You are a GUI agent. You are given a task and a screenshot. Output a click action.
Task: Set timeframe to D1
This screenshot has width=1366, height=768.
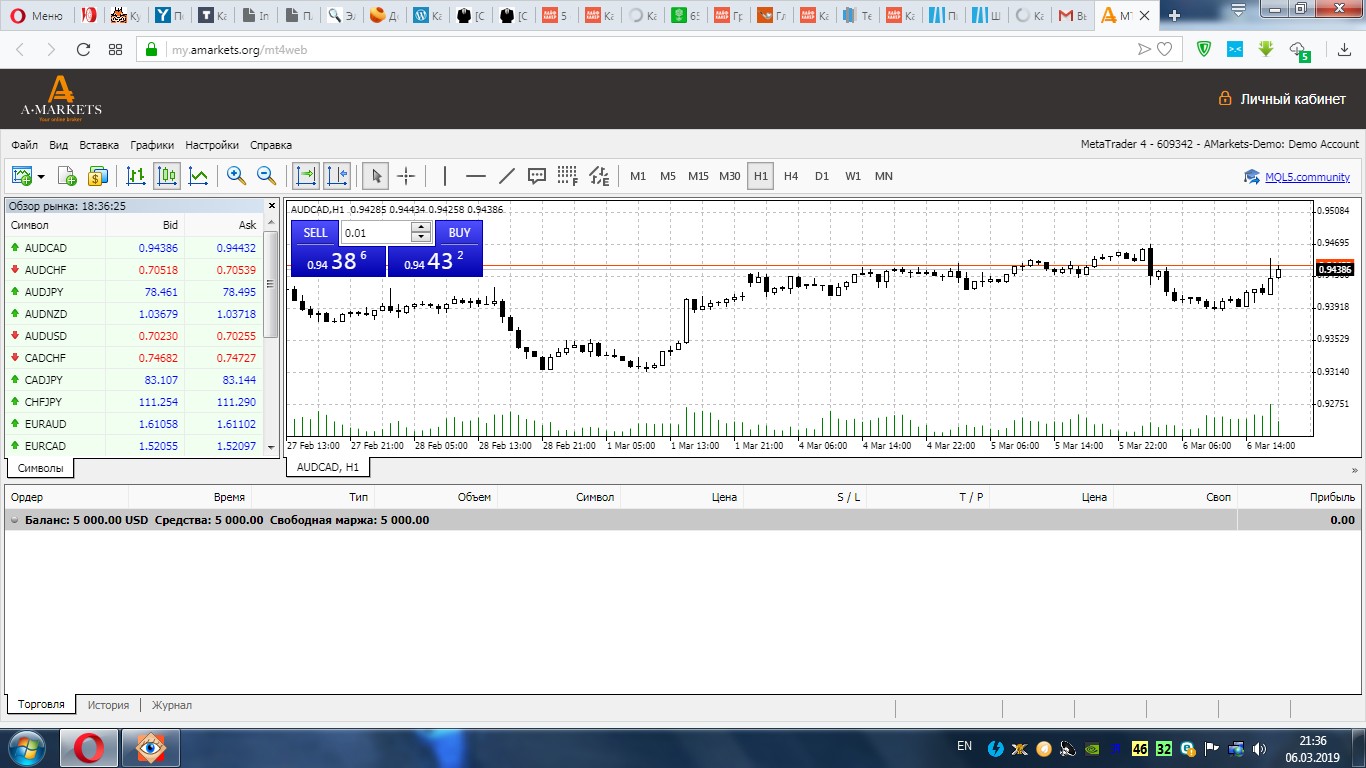point(822,176)
